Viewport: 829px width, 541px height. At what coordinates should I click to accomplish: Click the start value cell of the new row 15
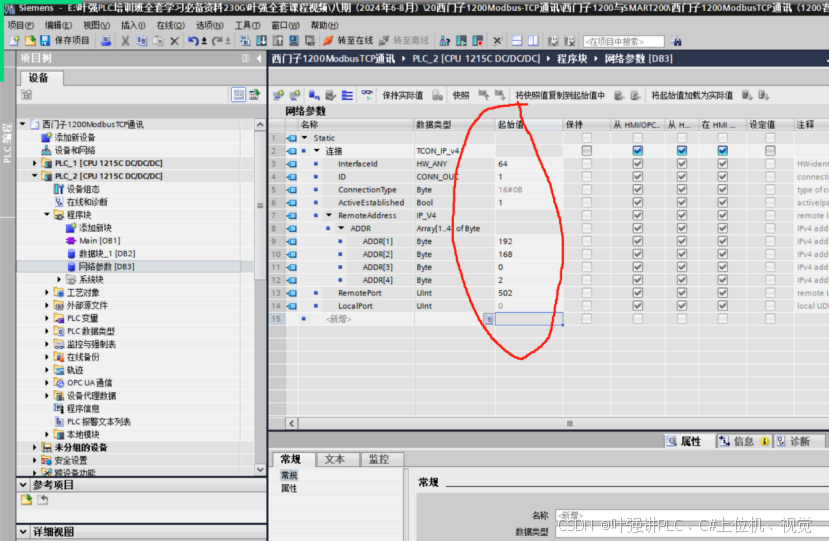[529, 319]
